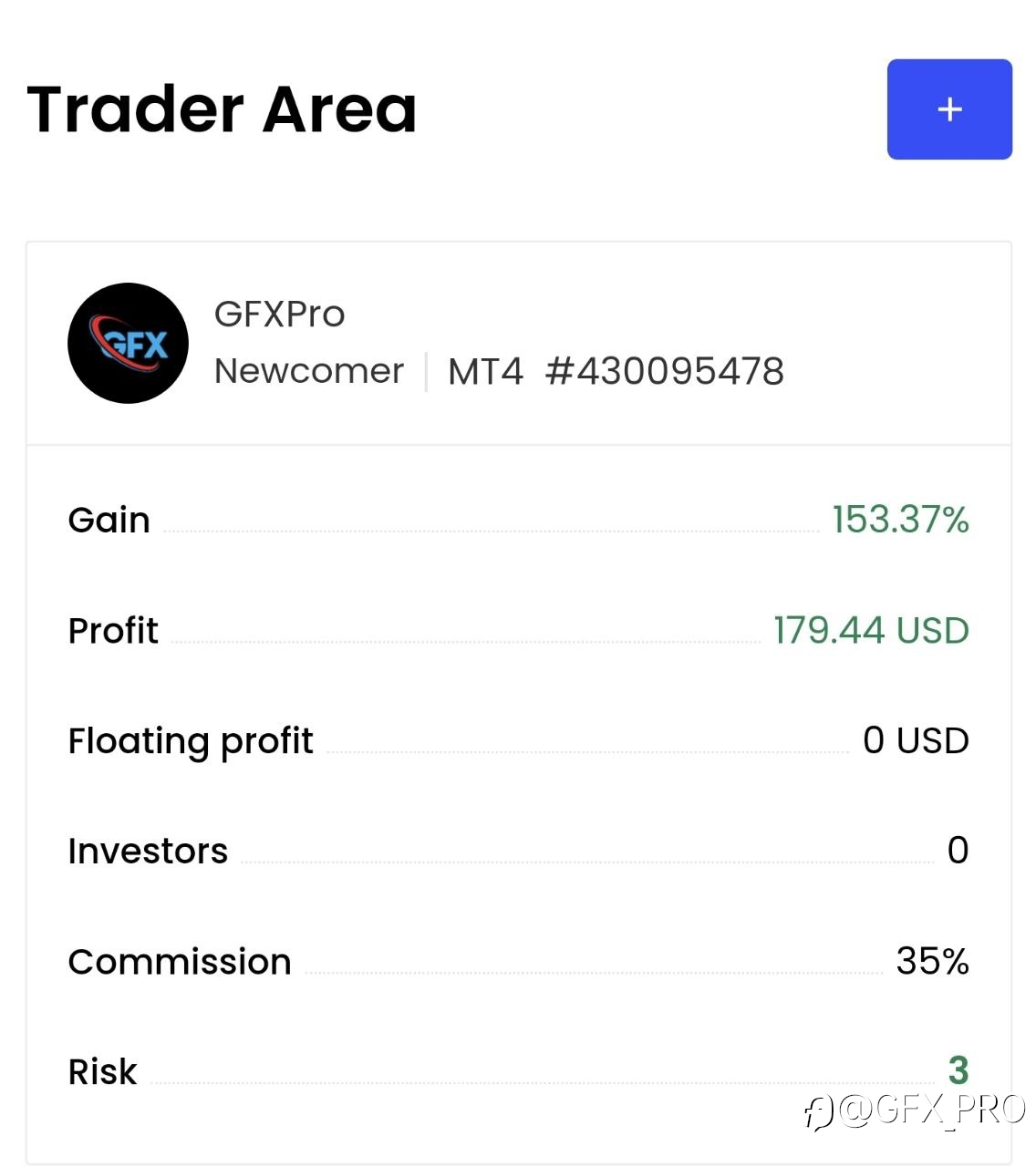Select the 153.37% gain value
Image resolution: width=1036 pixels, height=1167 pixels.
point(900,520)
